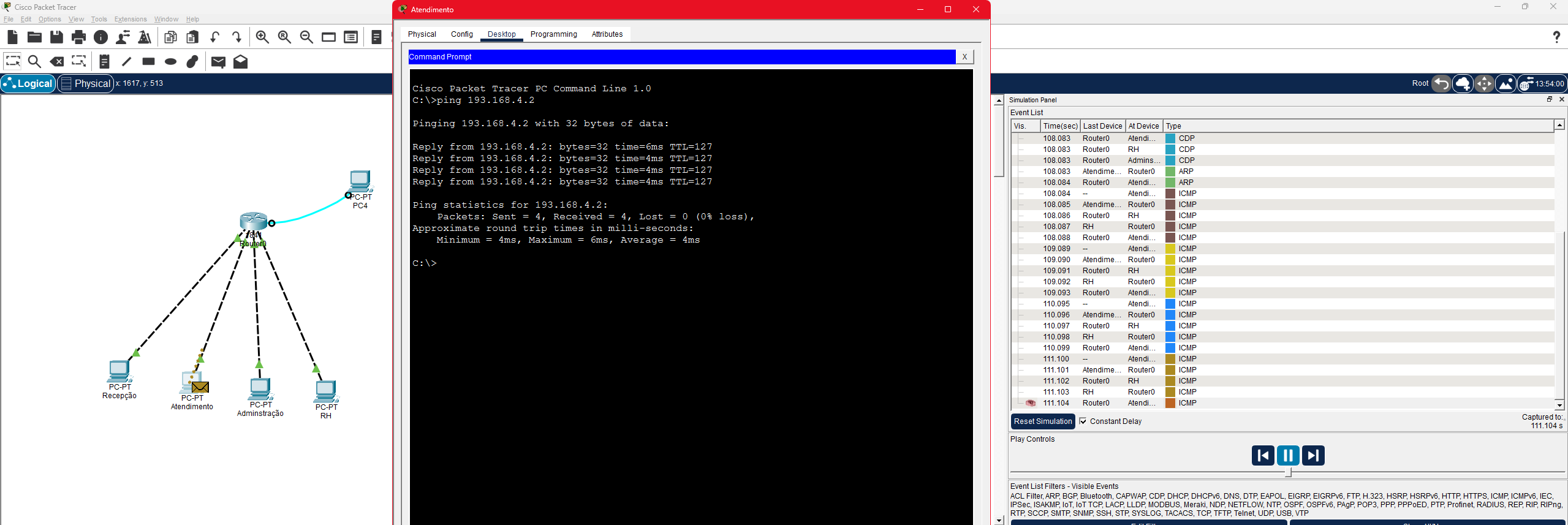Step forward to next captured event
Image resolution: width=1568 pixels, height=525 pixels.
click(1313, 455)
